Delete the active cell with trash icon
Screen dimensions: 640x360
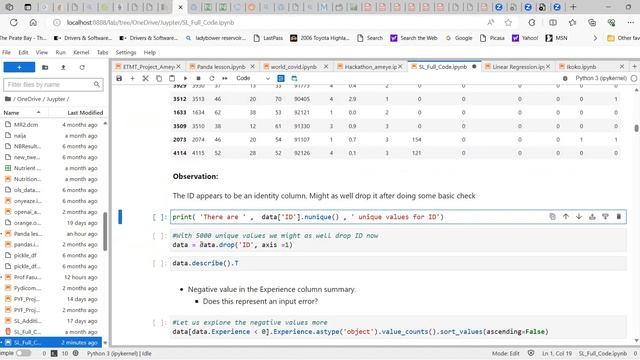[x=618, y=217]
